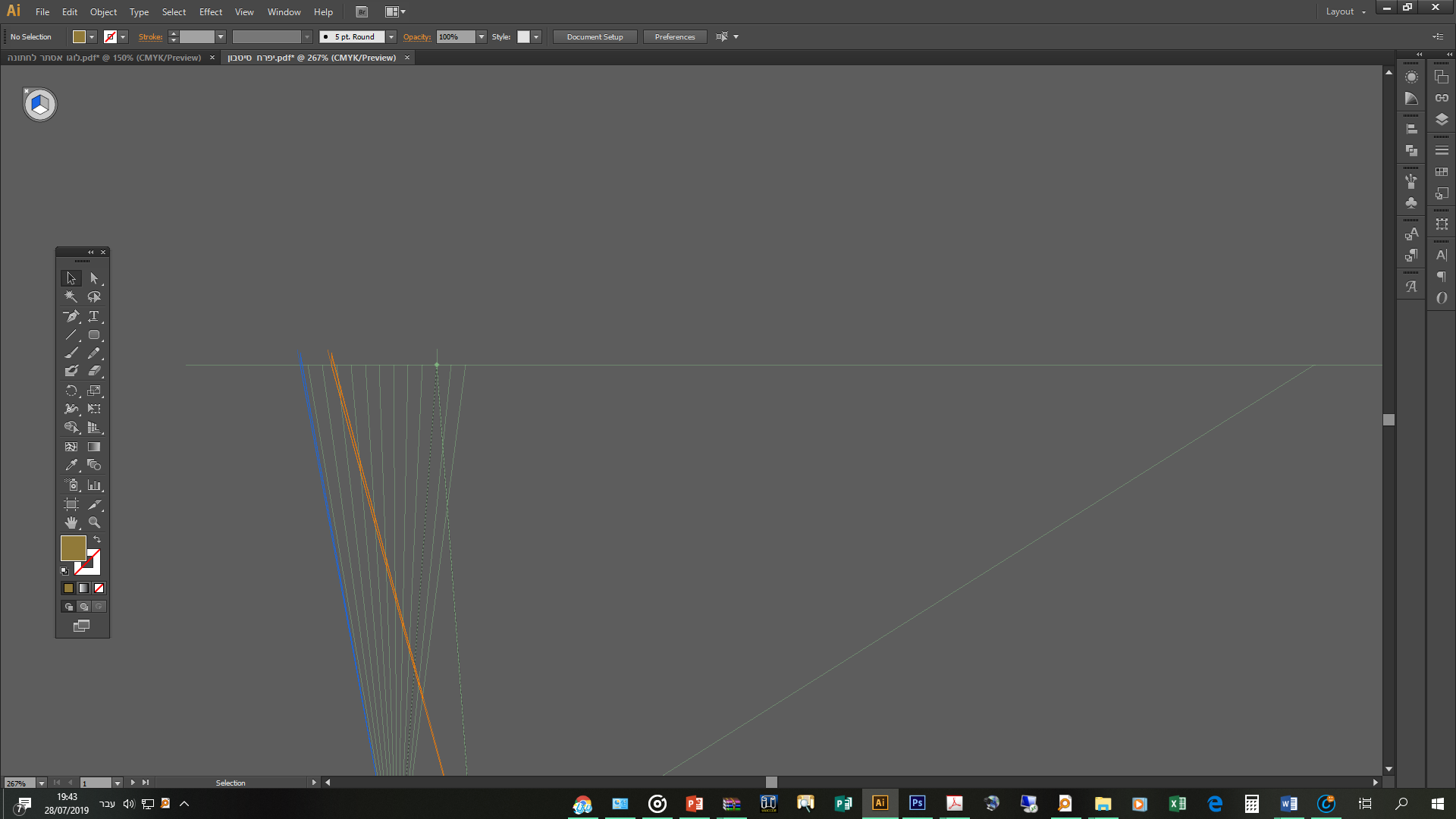Select the Zoom tool in toolbox
1456x819 pixels.
point(94,522)
